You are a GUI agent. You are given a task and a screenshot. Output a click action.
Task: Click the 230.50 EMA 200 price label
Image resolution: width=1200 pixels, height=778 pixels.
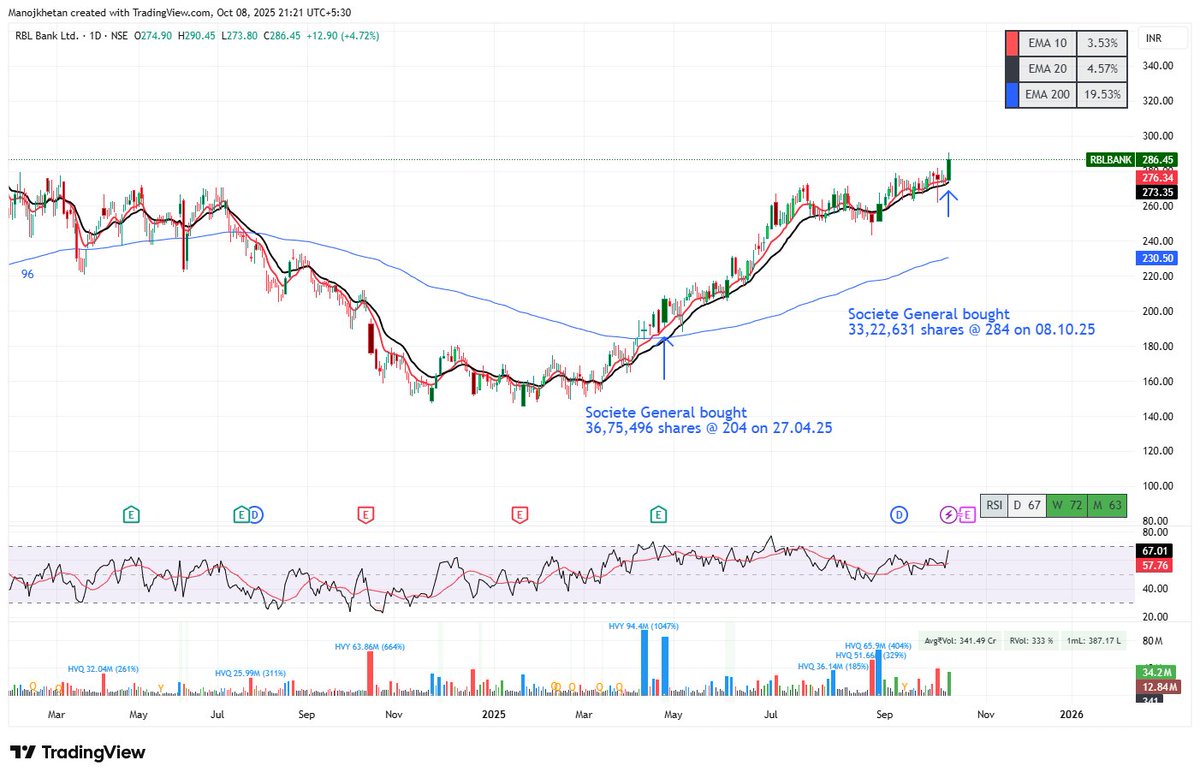point(1158,258)
